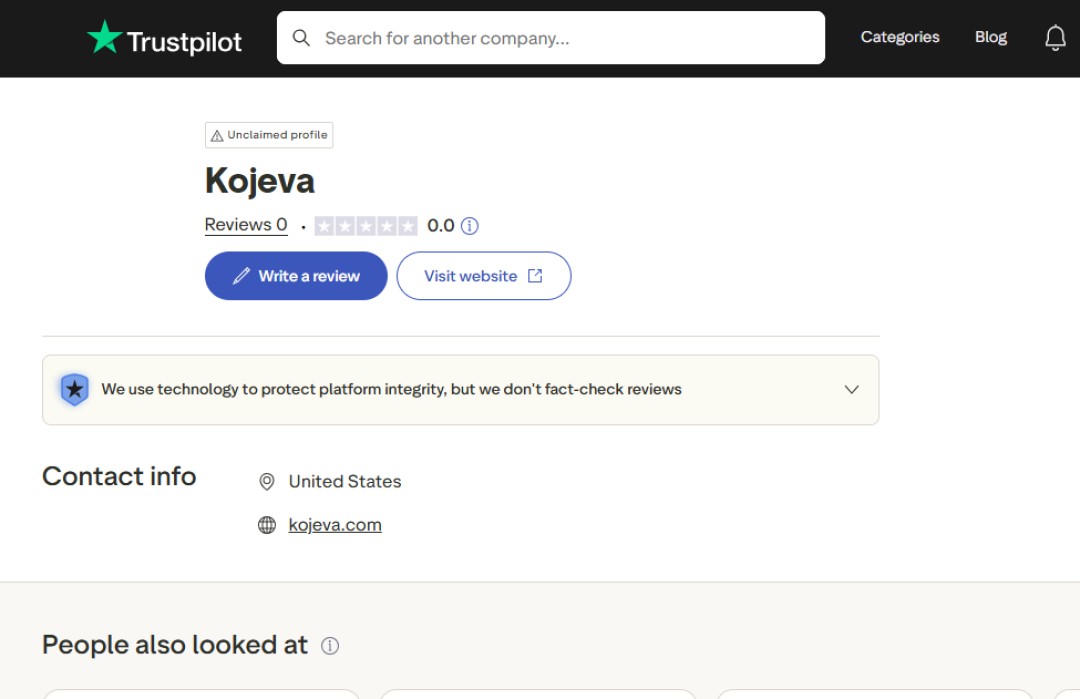Screen dimensions: 1080x699
Task: Expand the fact-check reviews banner
Action: (x=460, y=390)
